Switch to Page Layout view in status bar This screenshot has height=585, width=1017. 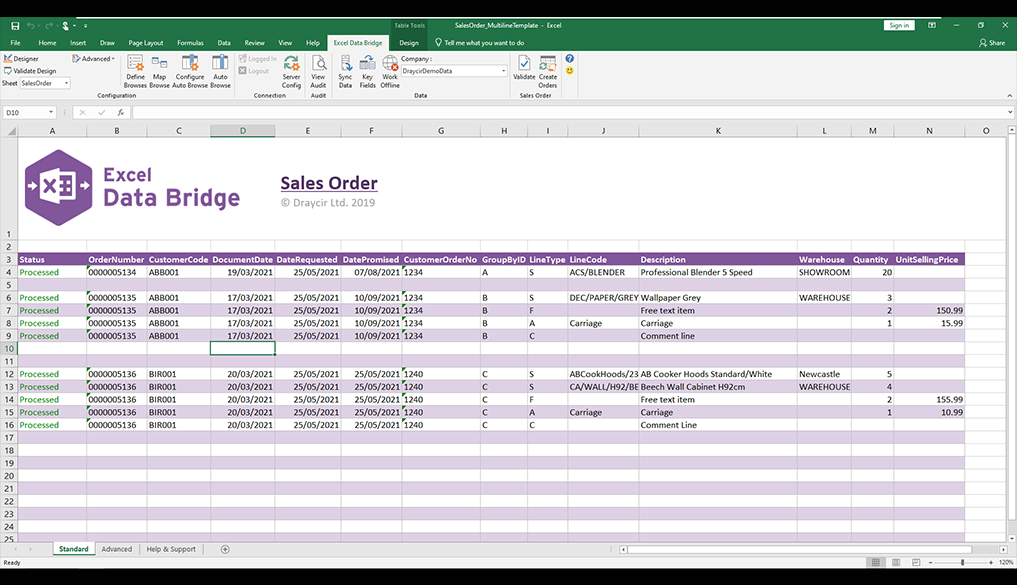point(896,562)
